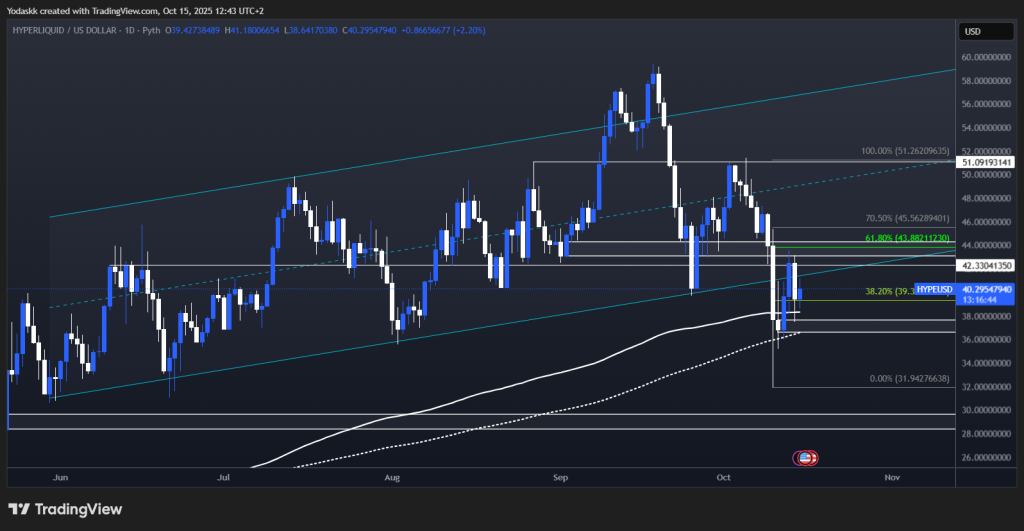Click the 0.00% Fibonacci level label
This screenshot has width=1024, height=531.
pos(910,378)
